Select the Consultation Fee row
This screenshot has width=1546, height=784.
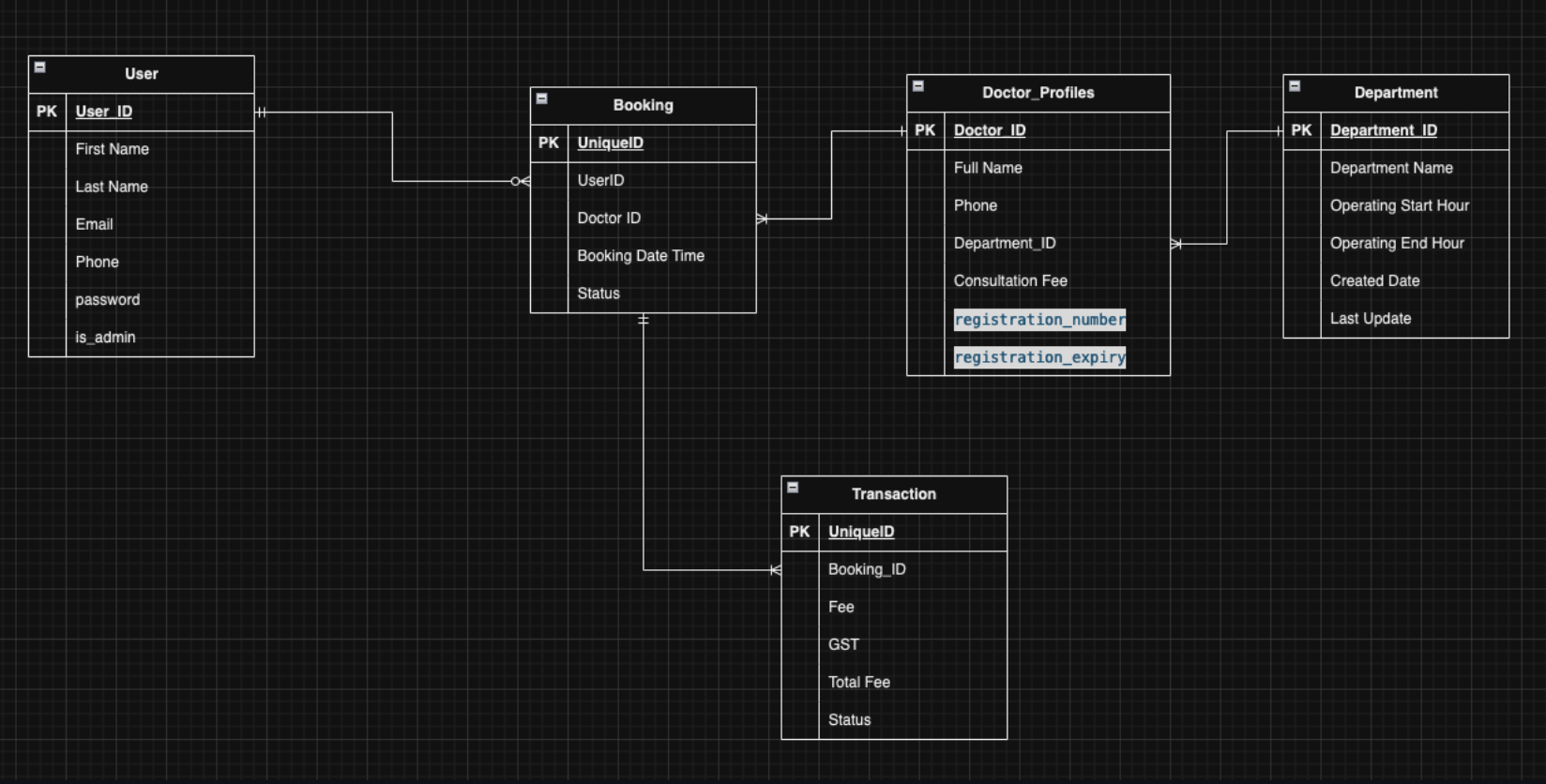(x=1010, y=281)
